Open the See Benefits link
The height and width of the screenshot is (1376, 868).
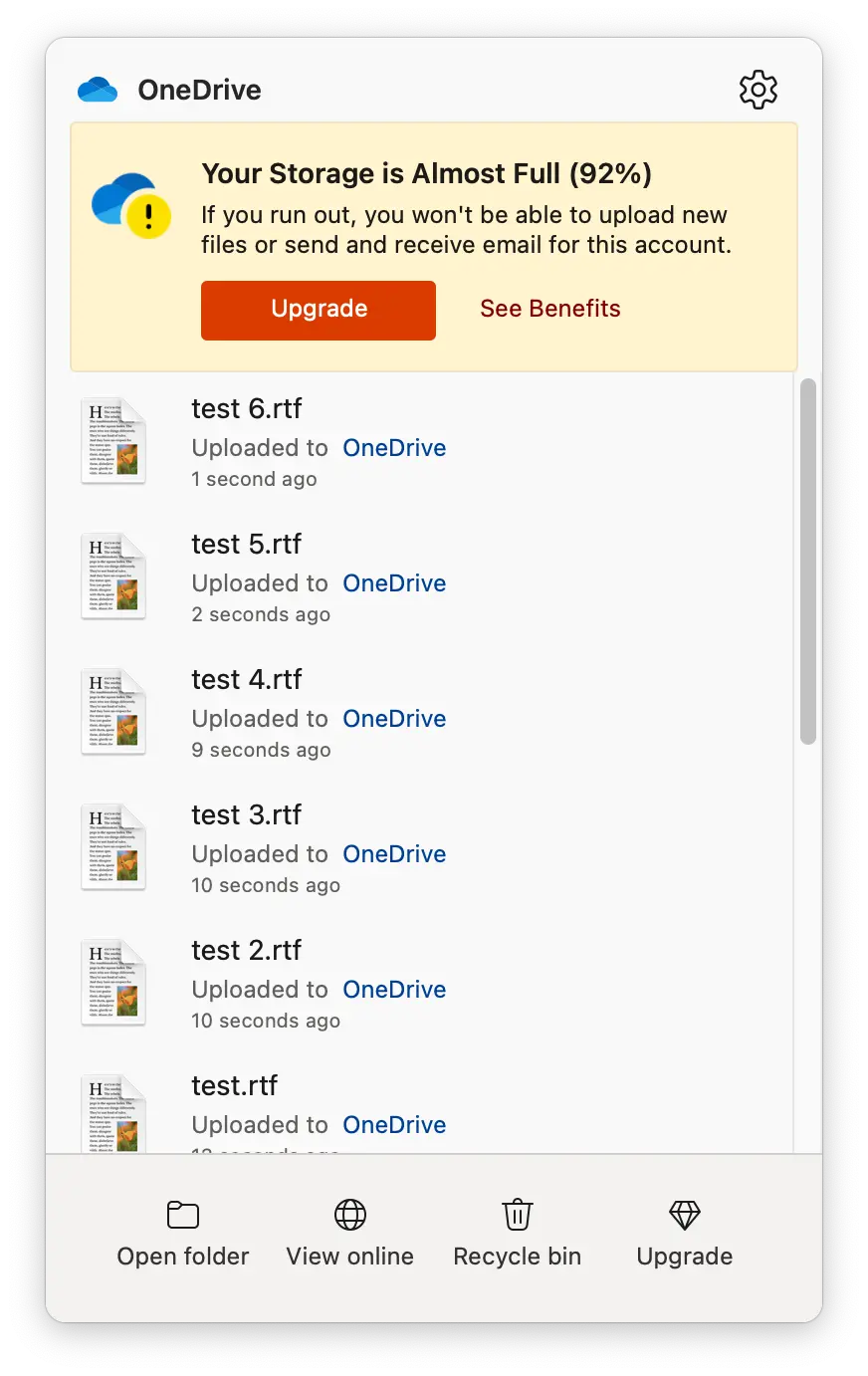click(x=550, y=309)
